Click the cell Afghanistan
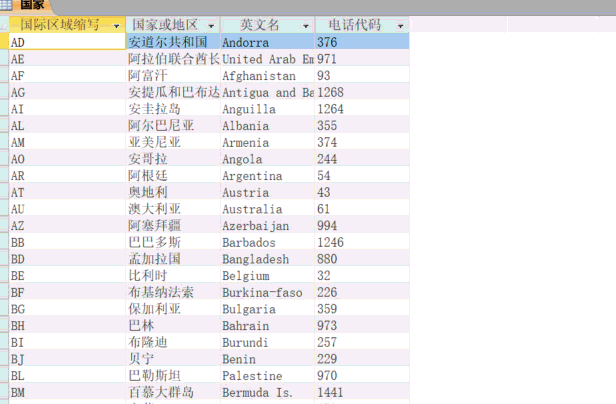 [268, 75]
